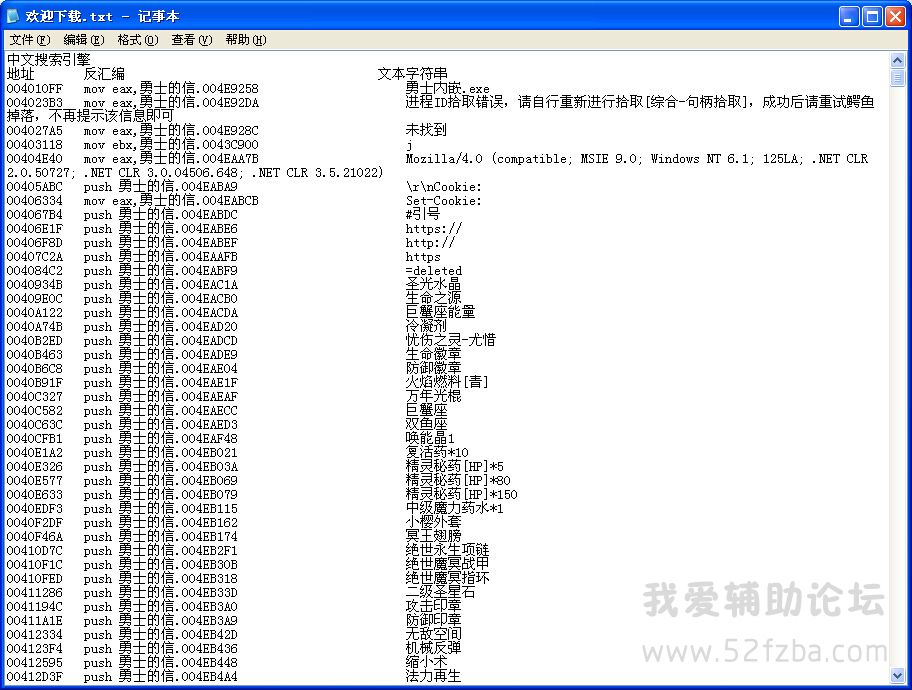The image size is (912, 690).
Task: Click the address 00404E40
Action: (x=34, y=158)
